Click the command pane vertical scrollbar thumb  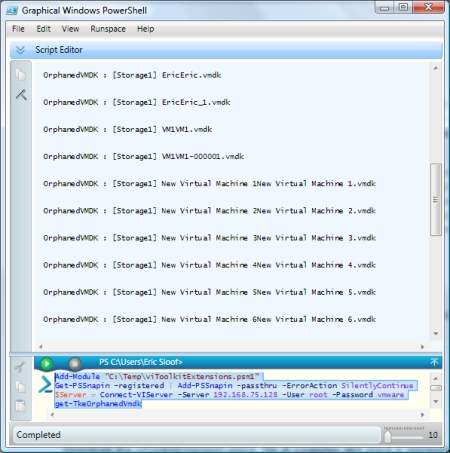(436, 388)
